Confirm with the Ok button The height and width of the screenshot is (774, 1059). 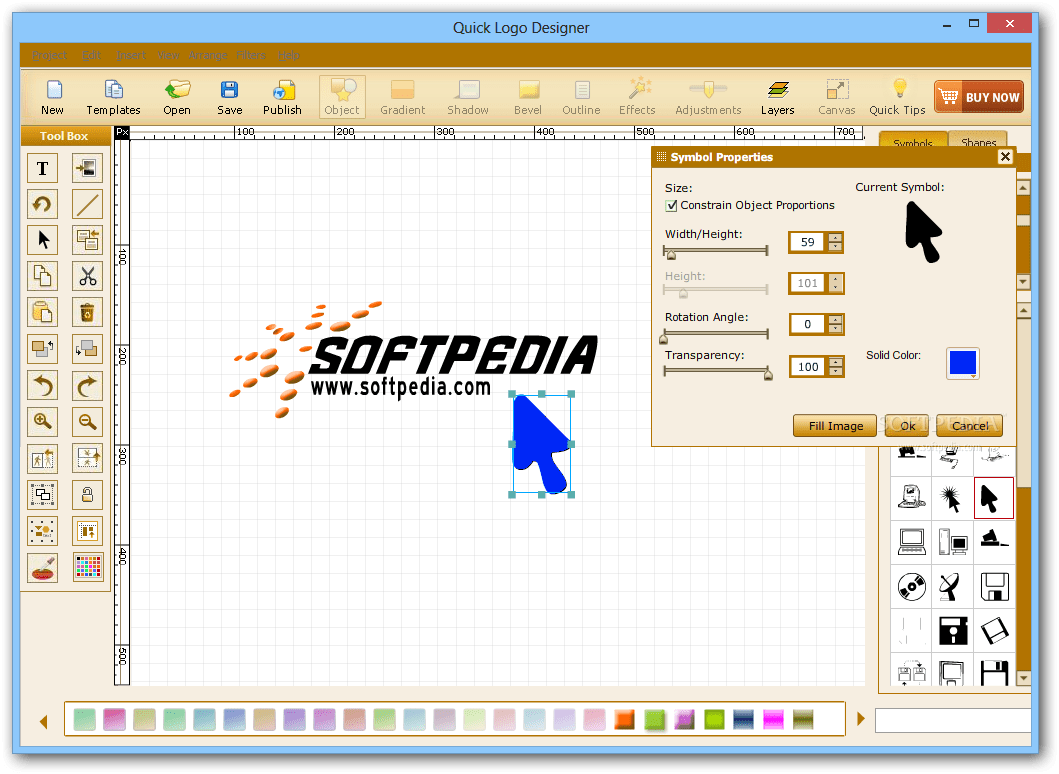[x=907, y=426]
